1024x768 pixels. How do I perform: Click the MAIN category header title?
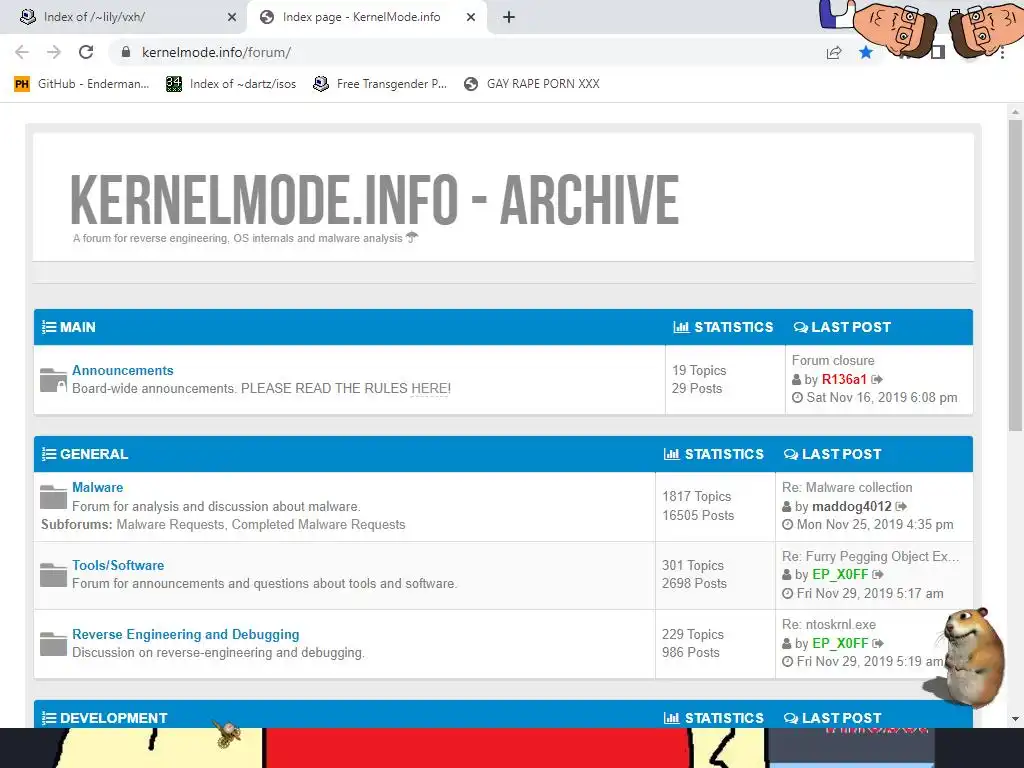tap(78, 327)
